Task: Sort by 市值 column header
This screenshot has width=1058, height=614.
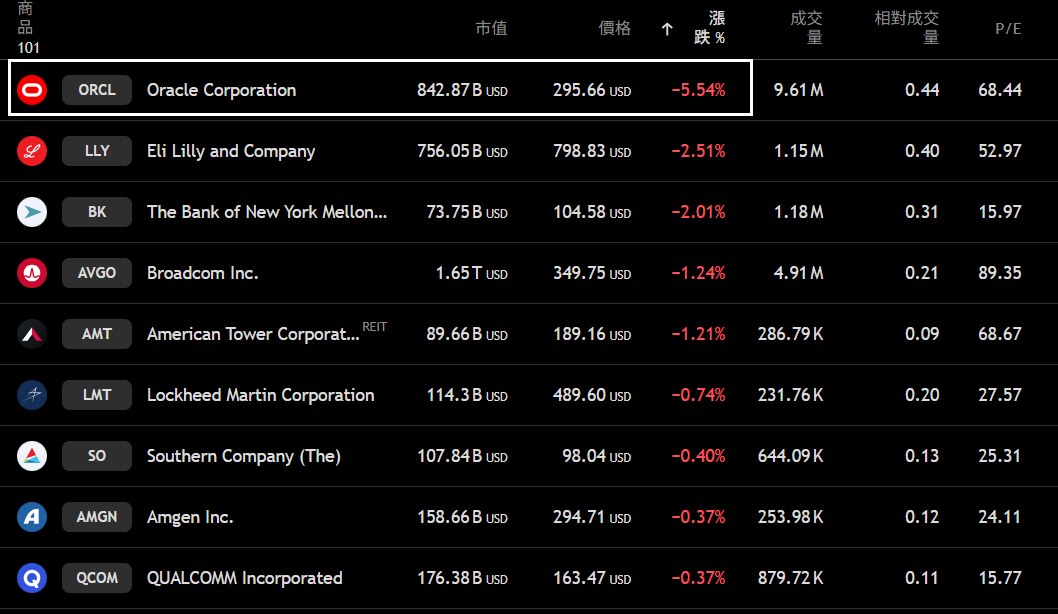Action: point(491,28)
